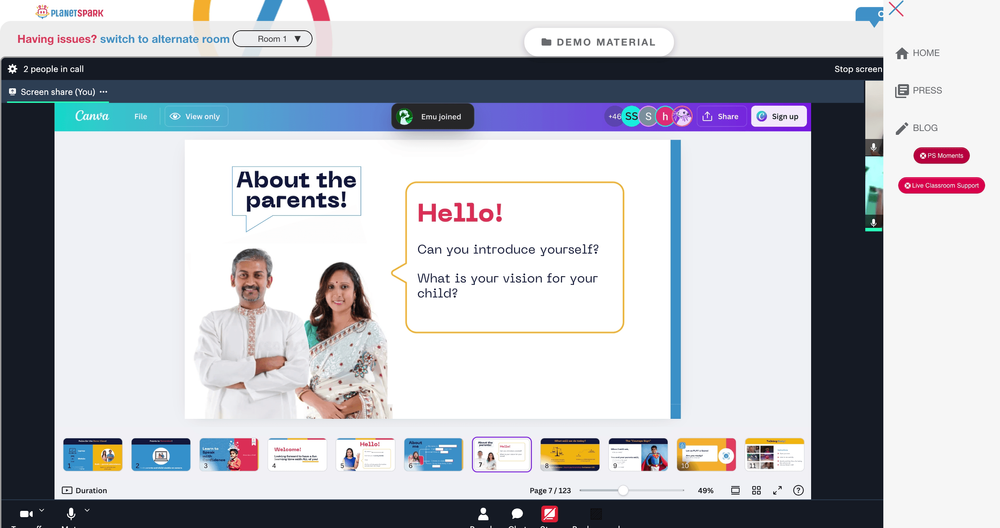The image size is (1000, 528).
Task: Click the PS Moments button
Action: click(x=941, y=156)
